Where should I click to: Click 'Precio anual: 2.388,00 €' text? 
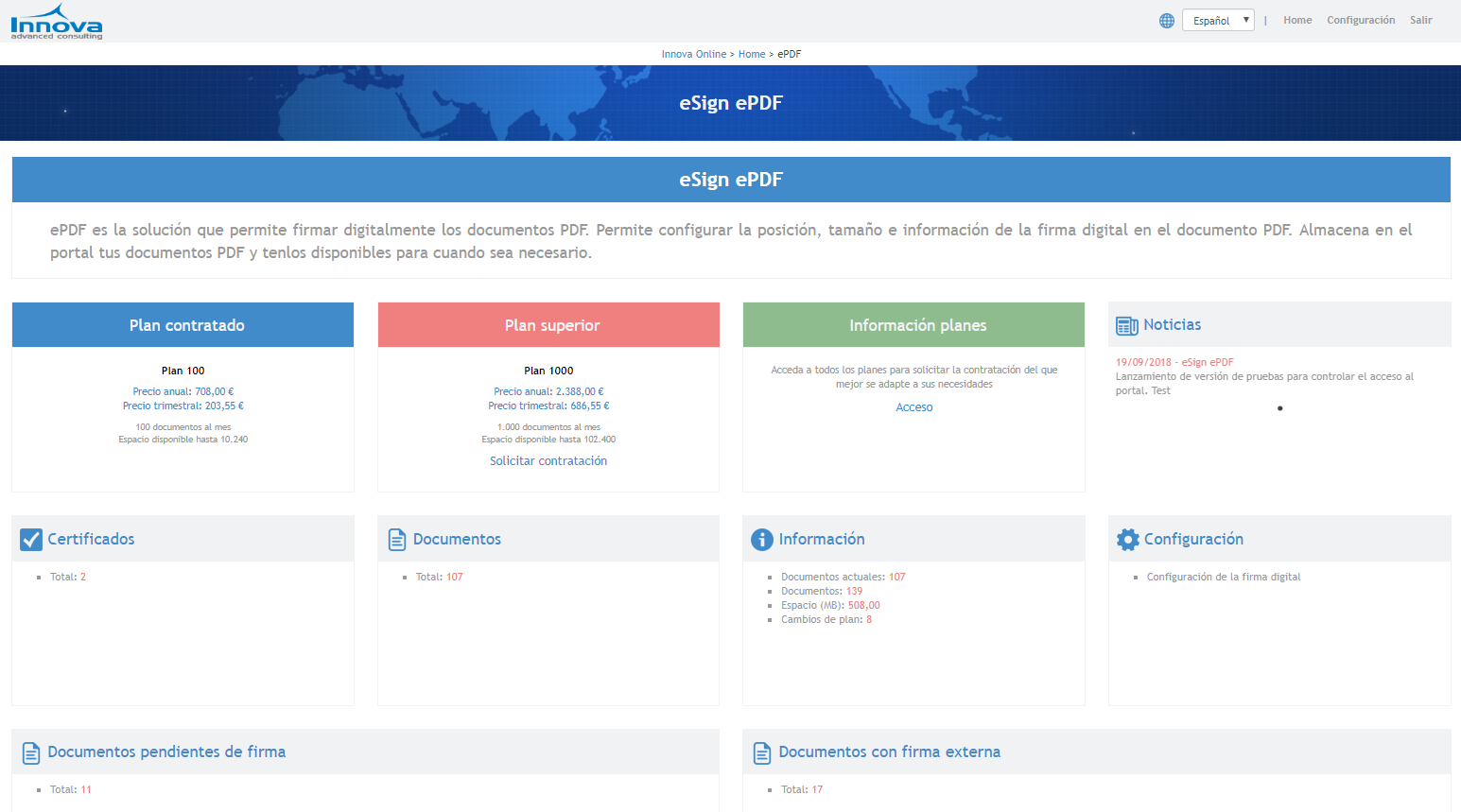[548, 391]
